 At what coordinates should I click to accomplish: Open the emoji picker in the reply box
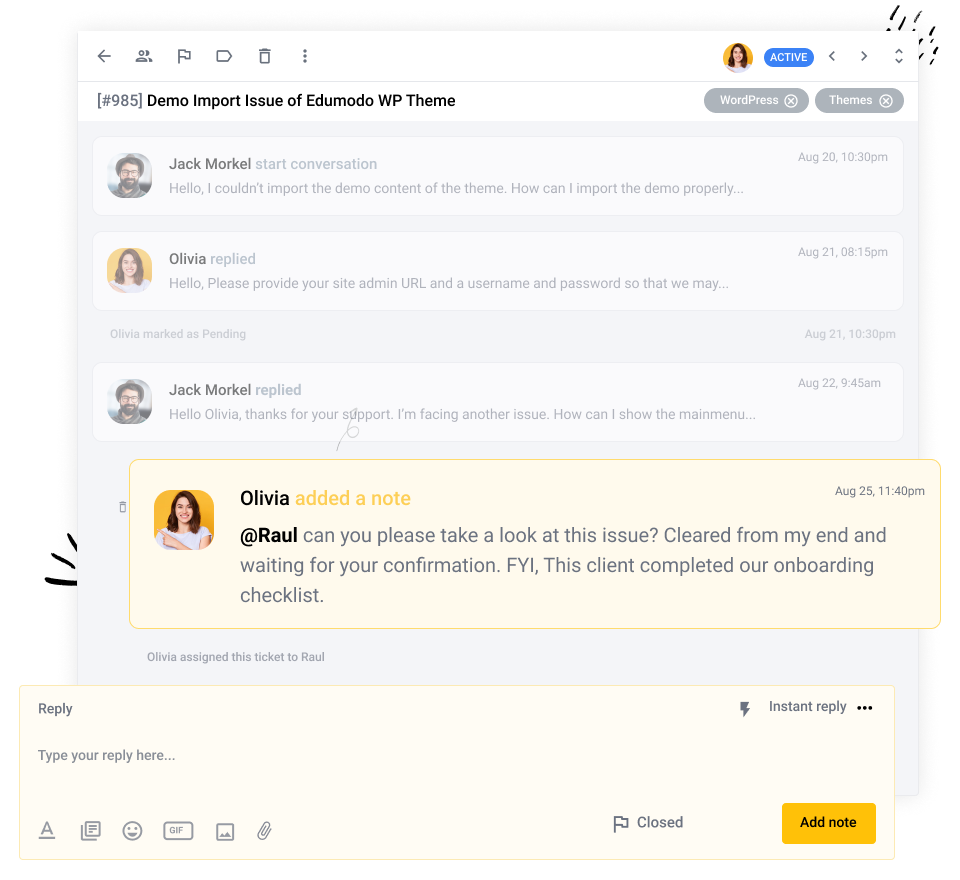132,831
